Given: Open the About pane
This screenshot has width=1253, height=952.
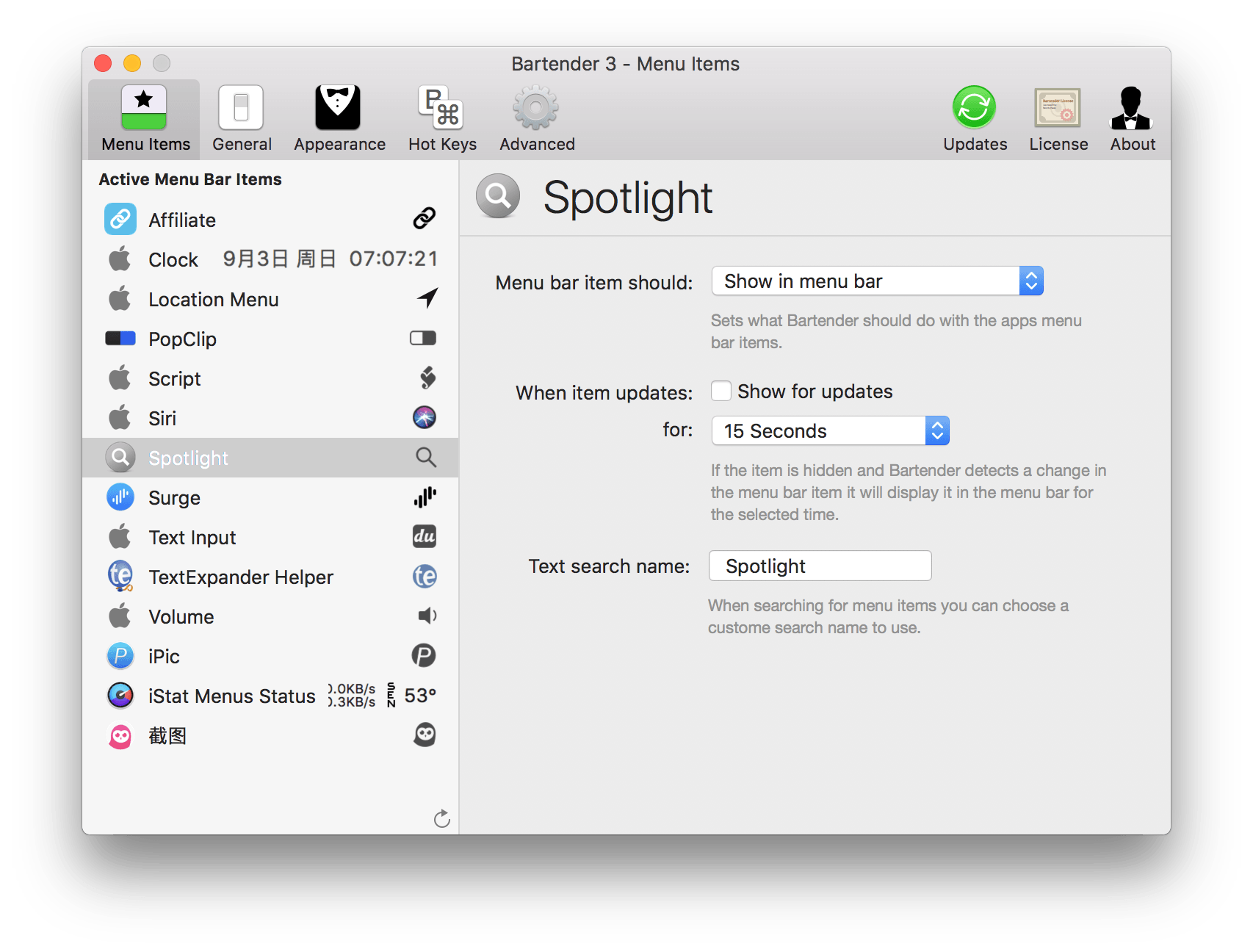Looking at the screenshot, I should pyautogui.click(x=1132, y=119).
